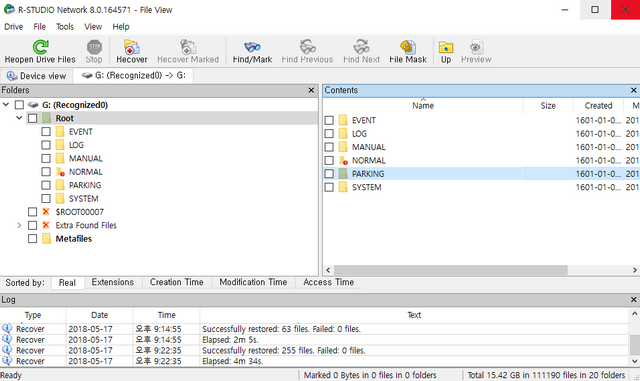The height and width of the screenshot is (381, 640).
Task: Collapse the G: (Recognized0) tree node
Action: click(6, 105)
